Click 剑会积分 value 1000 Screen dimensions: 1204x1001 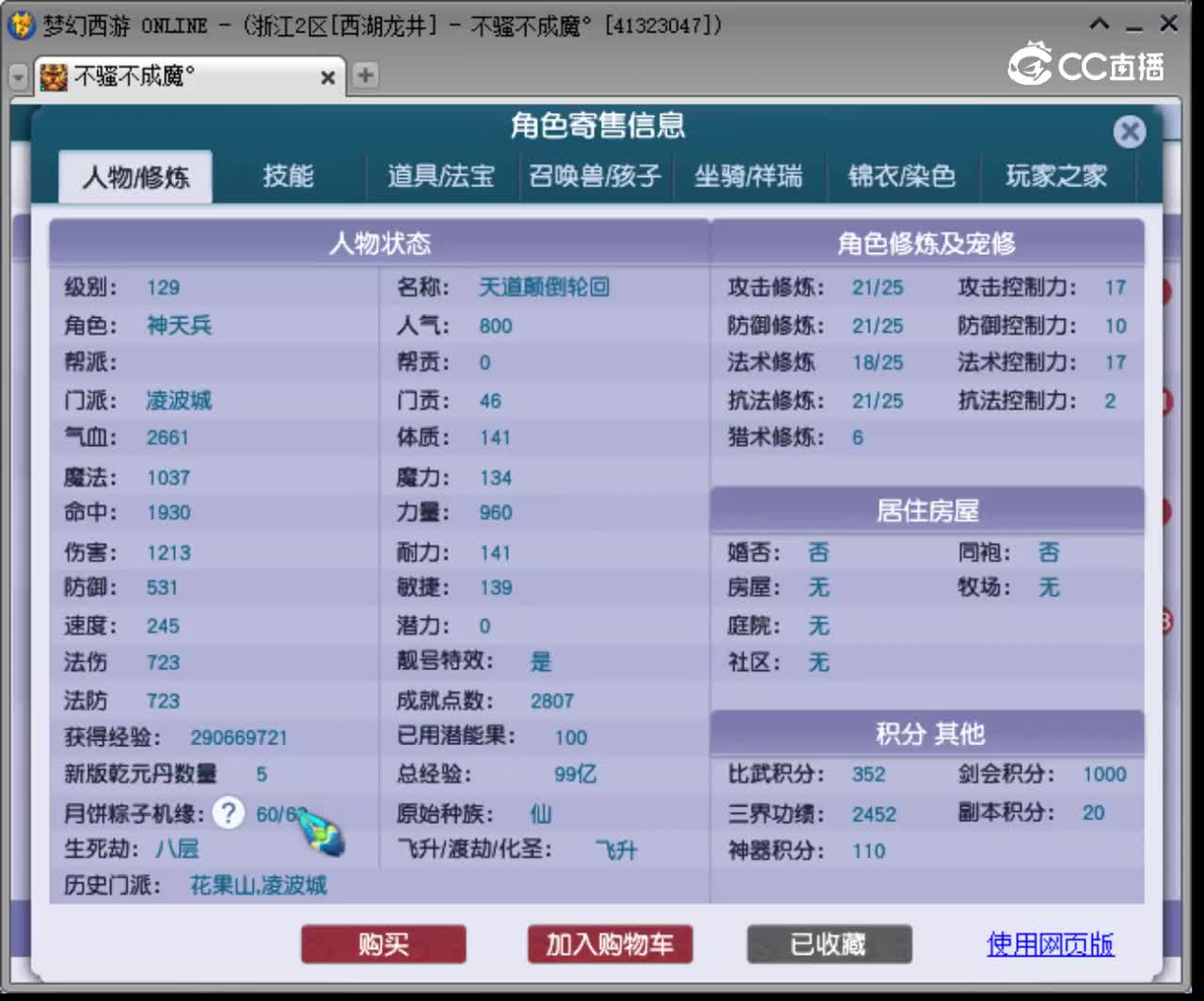[1104, 774]
